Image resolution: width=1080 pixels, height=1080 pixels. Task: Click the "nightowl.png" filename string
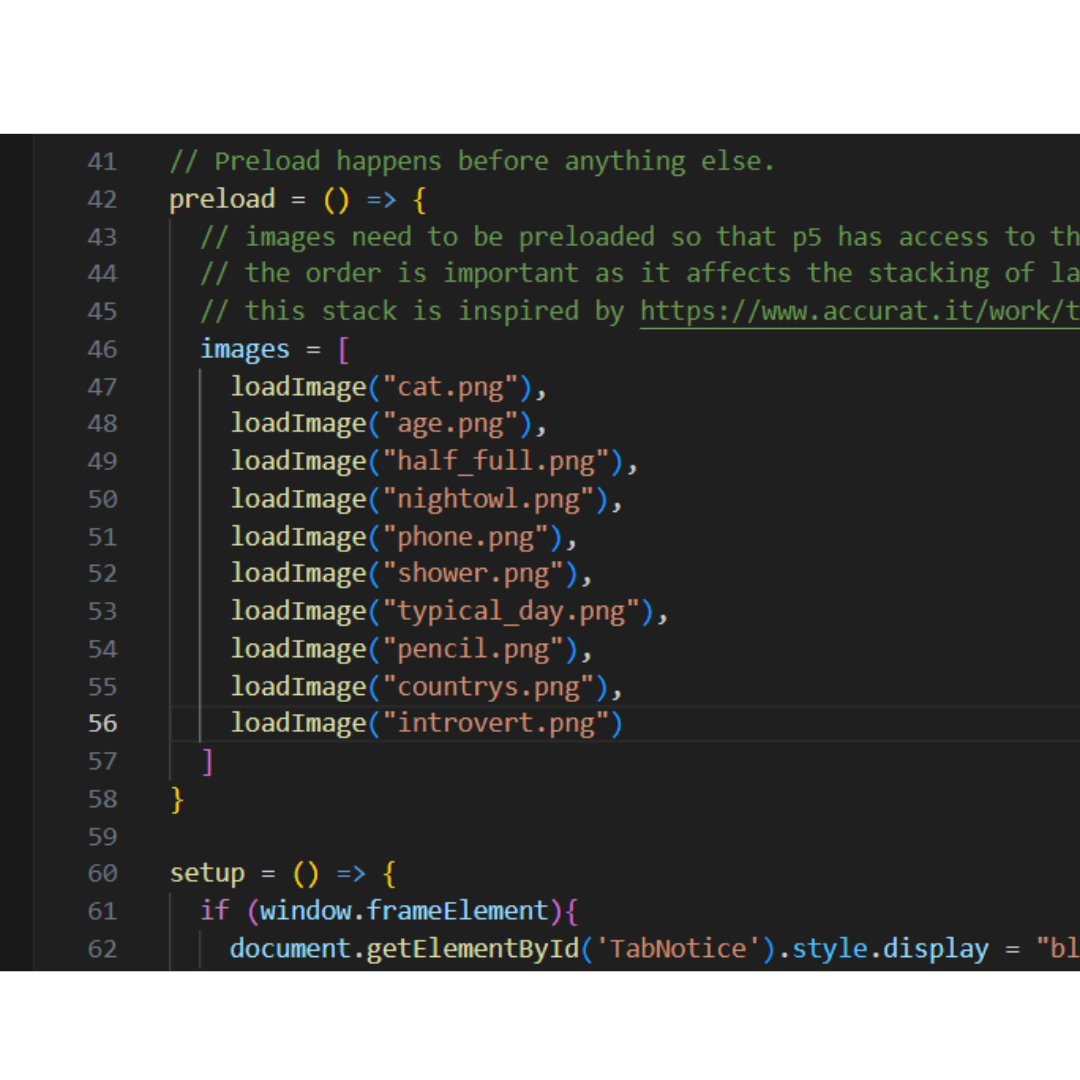pyautogui.click(x=495, y=499)
